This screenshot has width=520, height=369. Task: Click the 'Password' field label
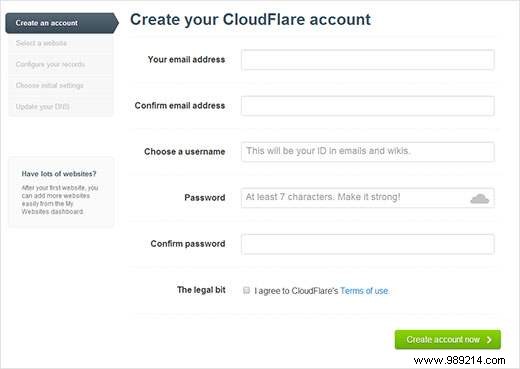(205, 198)
